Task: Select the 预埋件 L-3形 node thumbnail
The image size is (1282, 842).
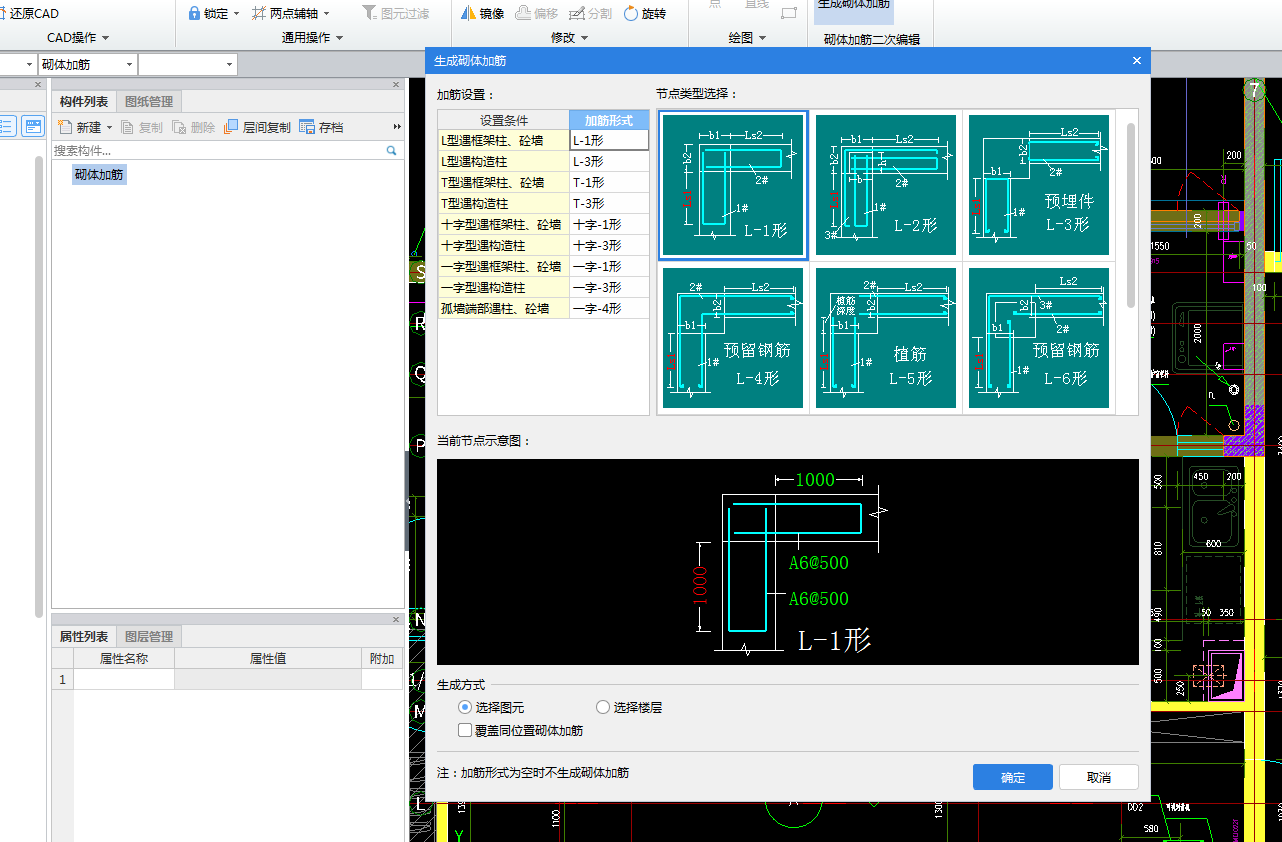Action: point(1039,185)
